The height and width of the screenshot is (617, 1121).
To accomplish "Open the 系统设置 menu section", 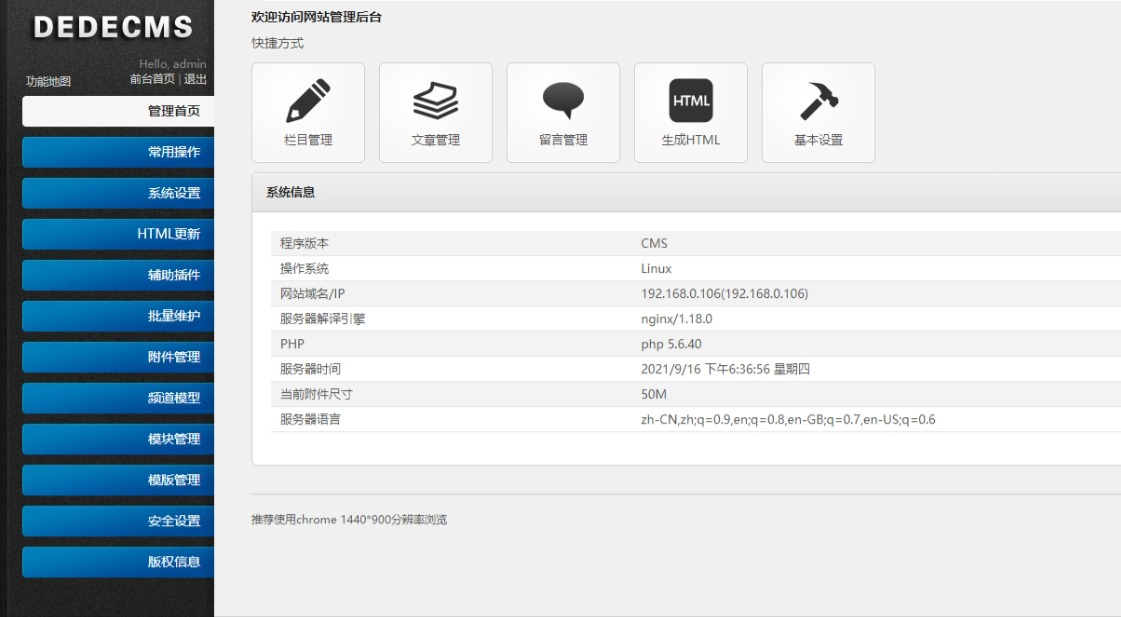I will (x=116, y=193).
